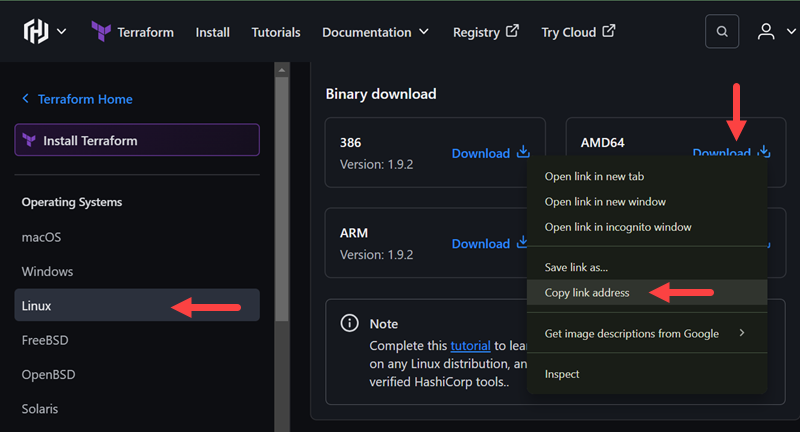The image size is (800, 432).
Task: Click the search magnifier button
Action: (x=722, y=32)
